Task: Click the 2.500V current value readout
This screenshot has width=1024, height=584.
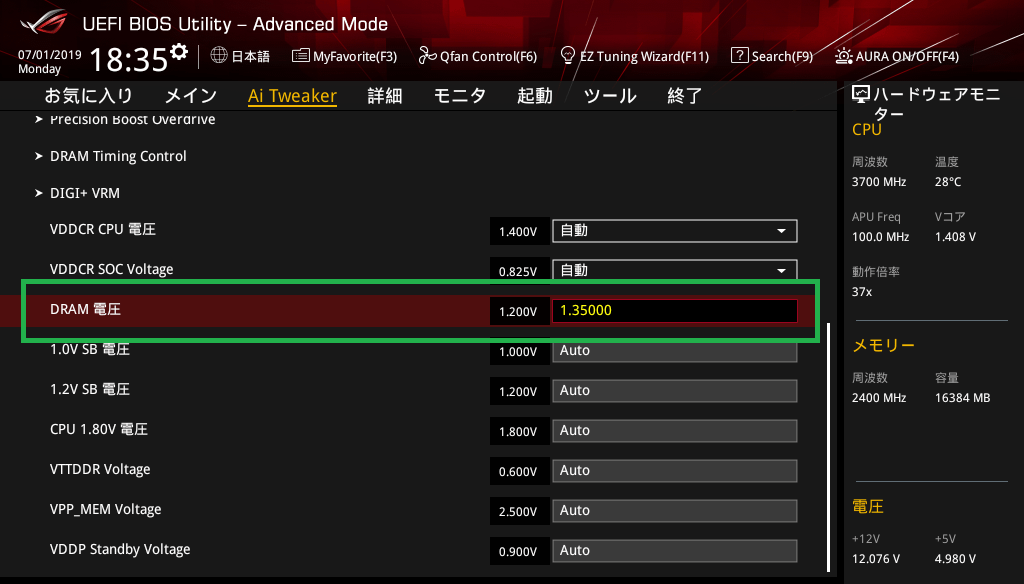Action: 519,511
